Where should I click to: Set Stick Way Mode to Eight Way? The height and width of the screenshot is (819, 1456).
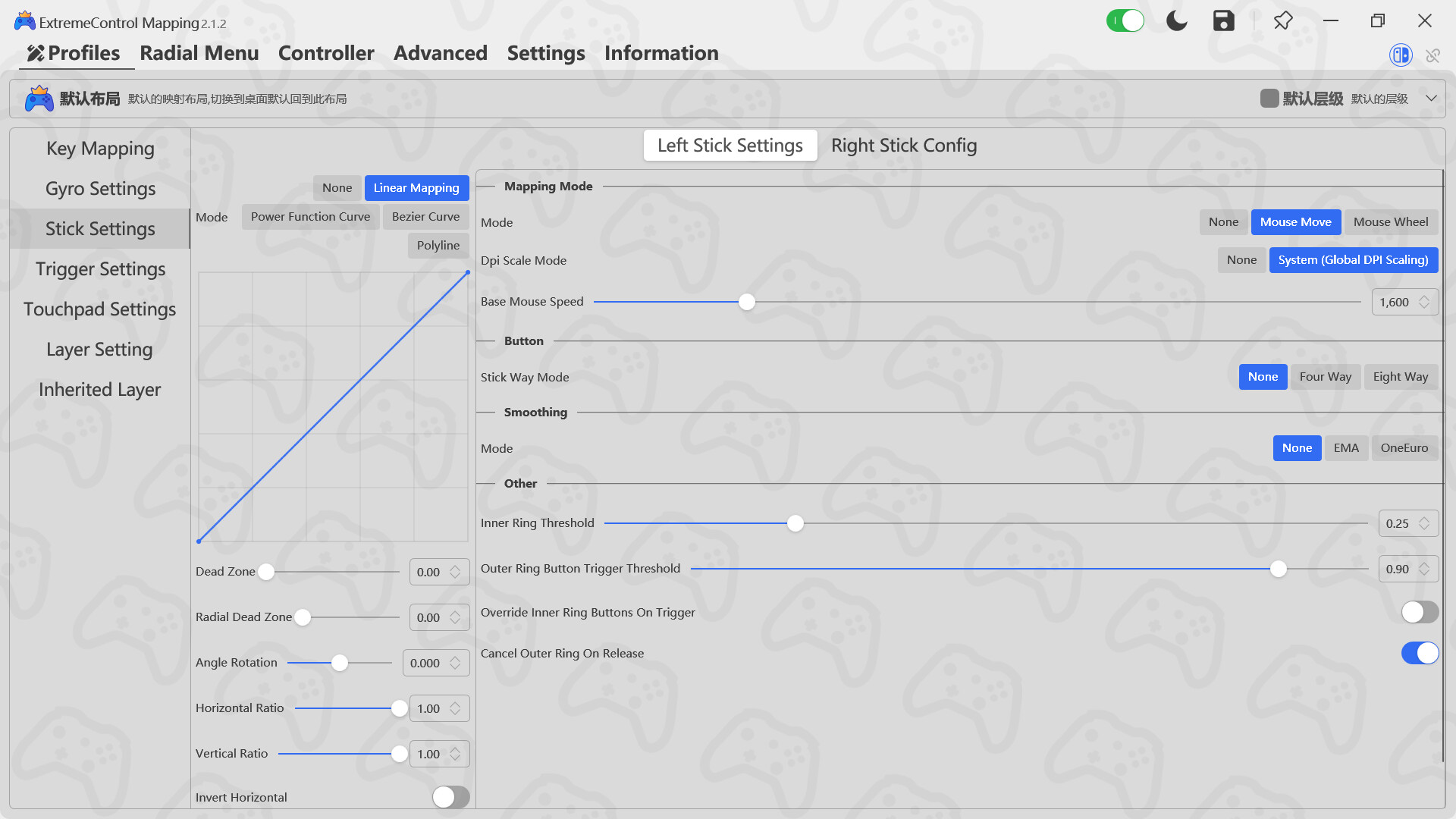[x=1401, y=377]
